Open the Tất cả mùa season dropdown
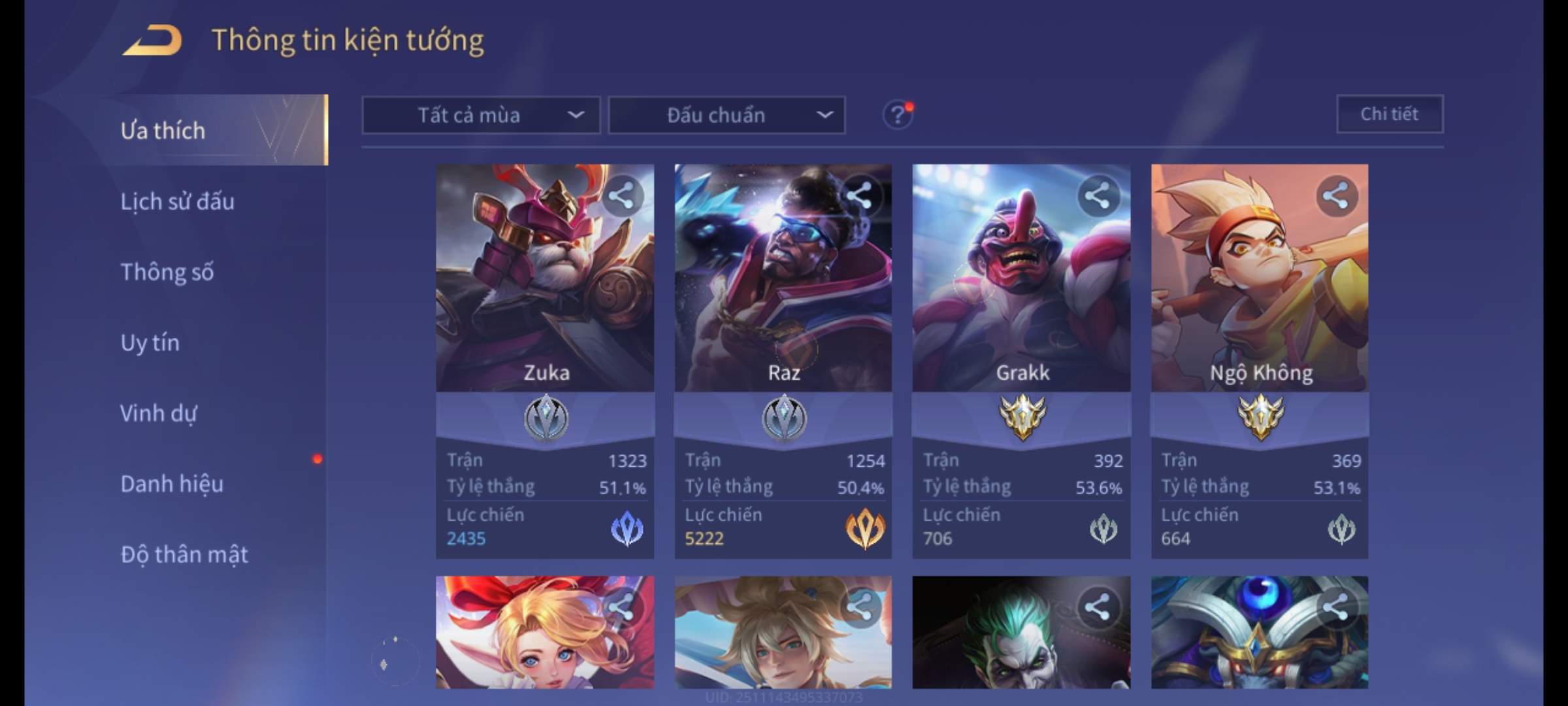 click(x=481, y=116)
